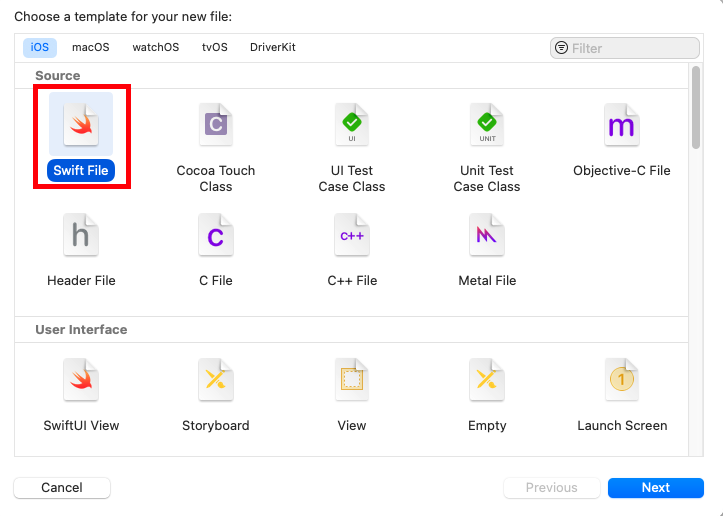Switch to the DriverKit tab
Image resolution: width=723 pixels, height=516 pixels.
coord(273,47)
